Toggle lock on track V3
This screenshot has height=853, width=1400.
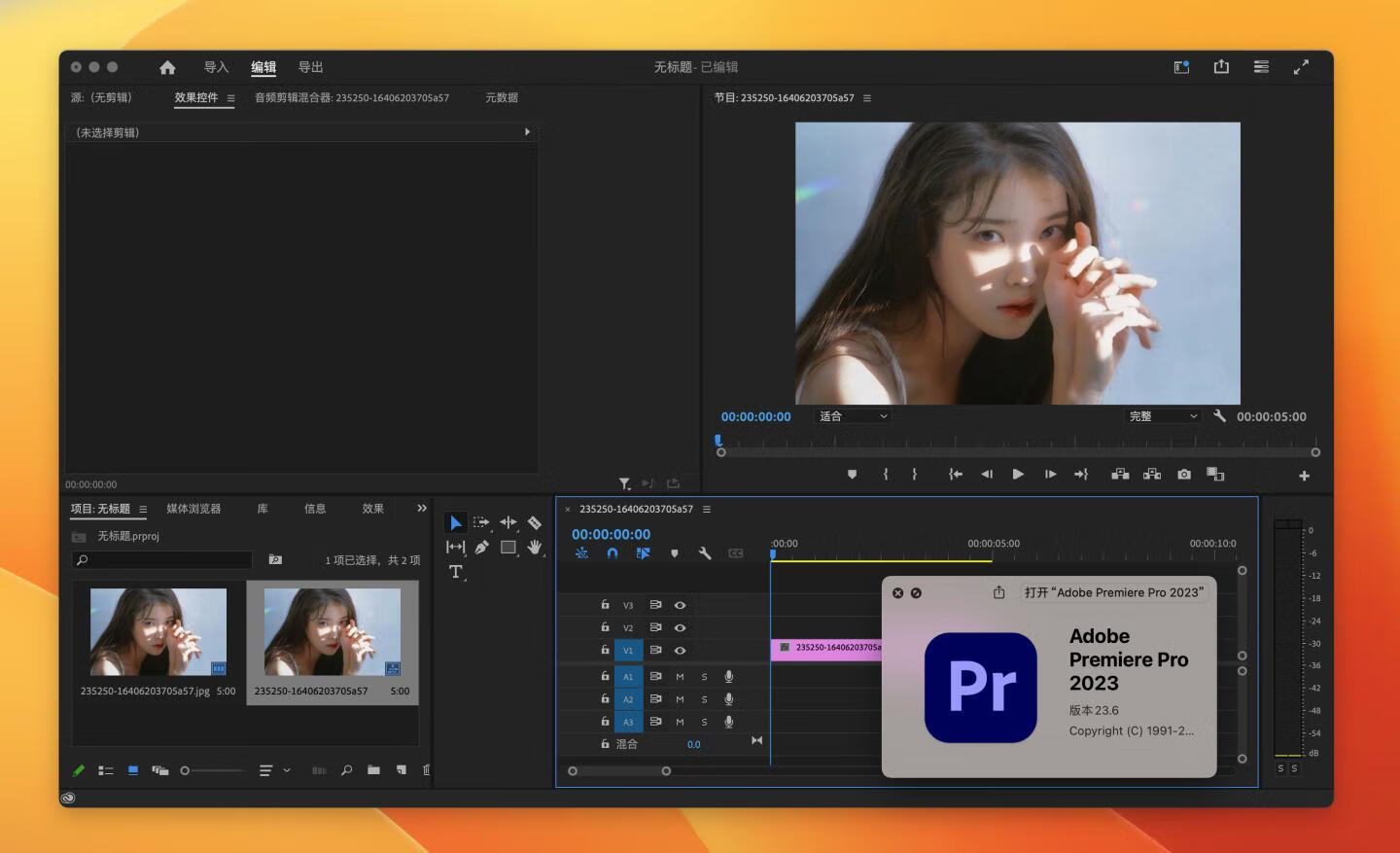[605, 605]
